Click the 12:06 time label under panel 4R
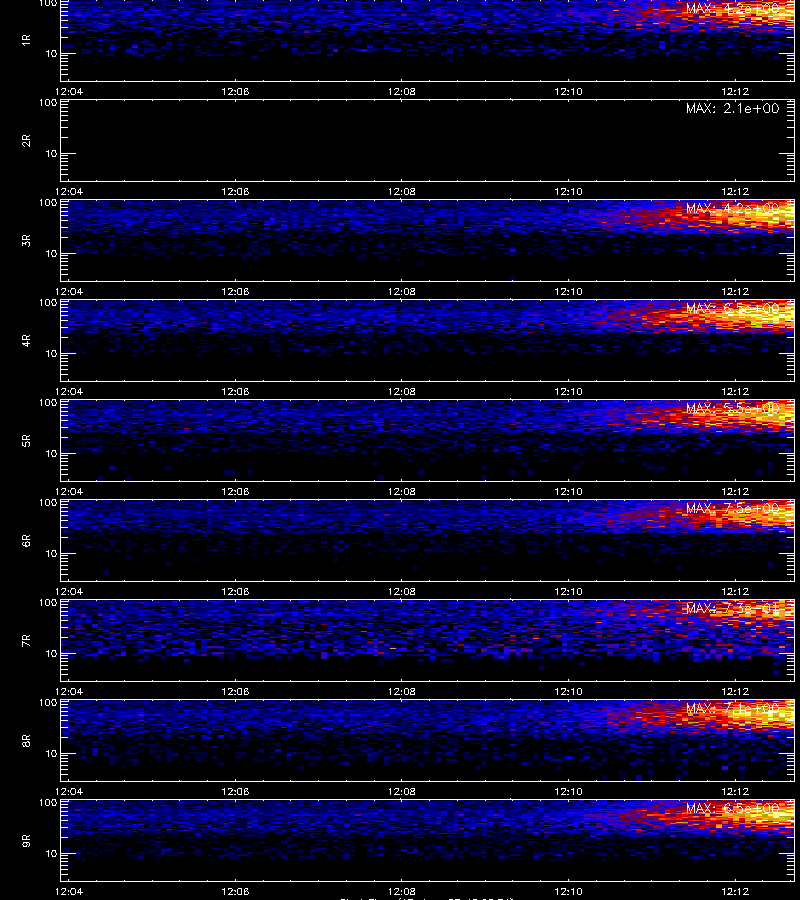 tap(235, 391)
